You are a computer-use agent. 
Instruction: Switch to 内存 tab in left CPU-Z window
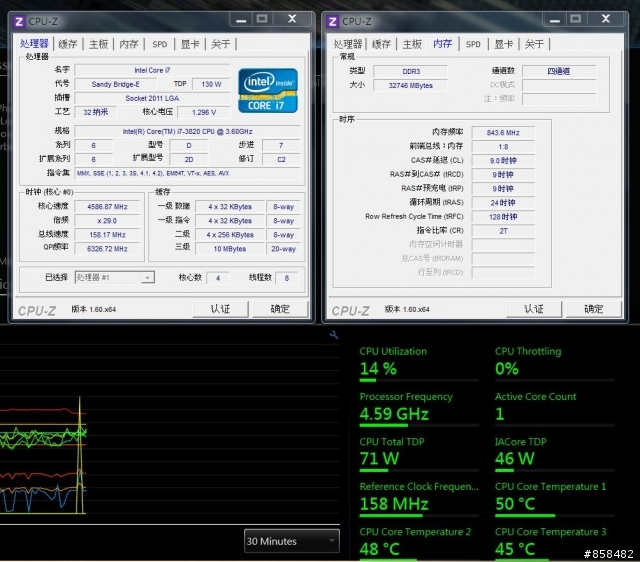pos(129,44)
